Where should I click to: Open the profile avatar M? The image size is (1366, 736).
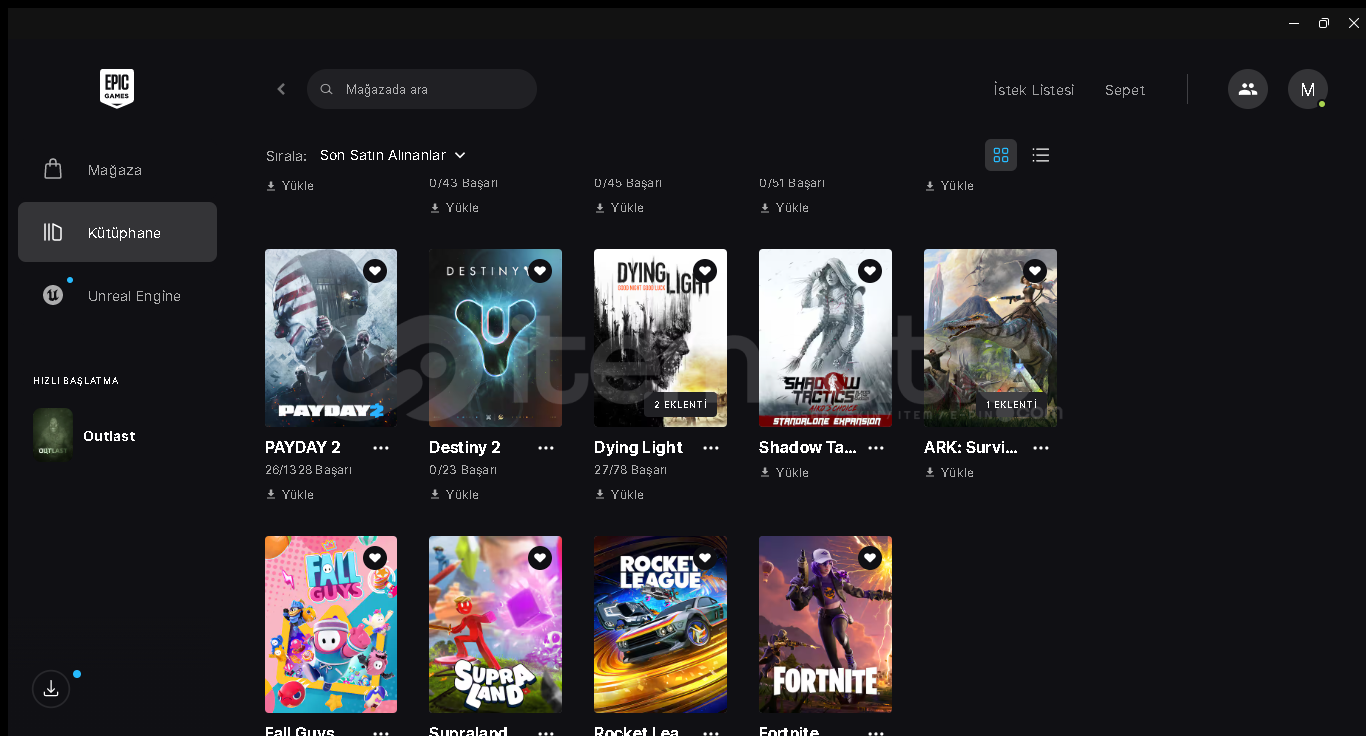(1308, 89)
